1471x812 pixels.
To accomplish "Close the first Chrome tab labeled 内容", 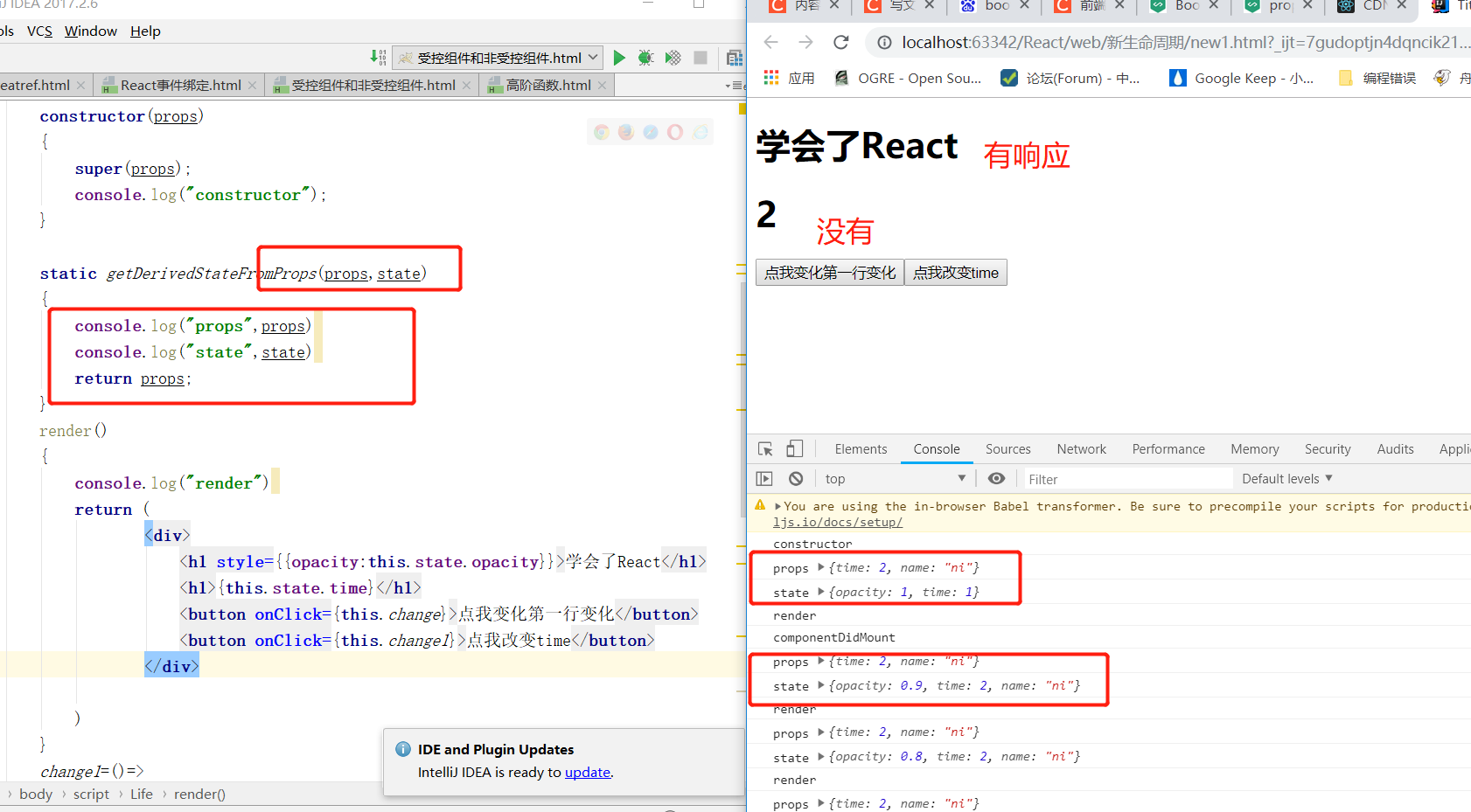I will [834, 5].
